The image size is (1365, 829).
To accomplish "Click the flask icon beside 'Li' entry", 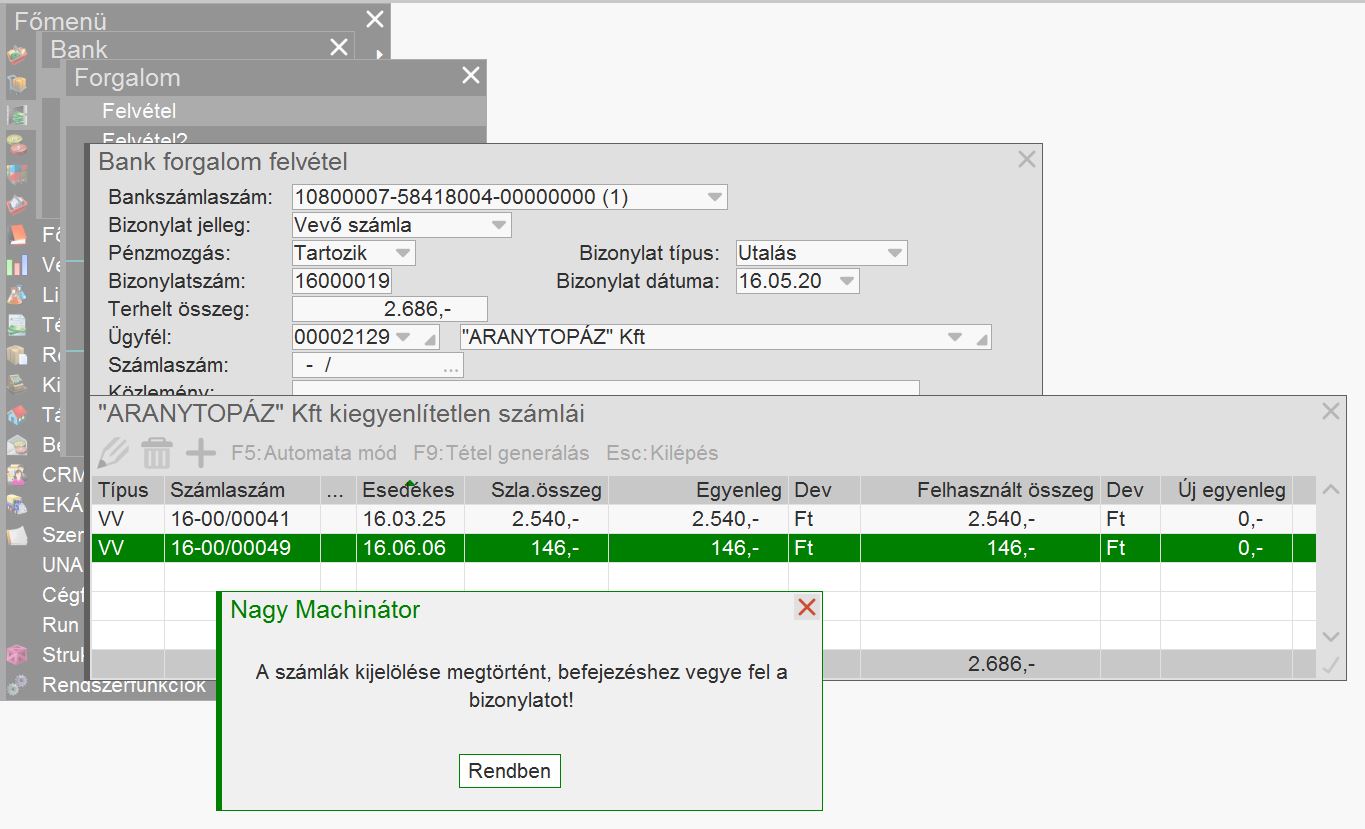I will tap(17, 296).
